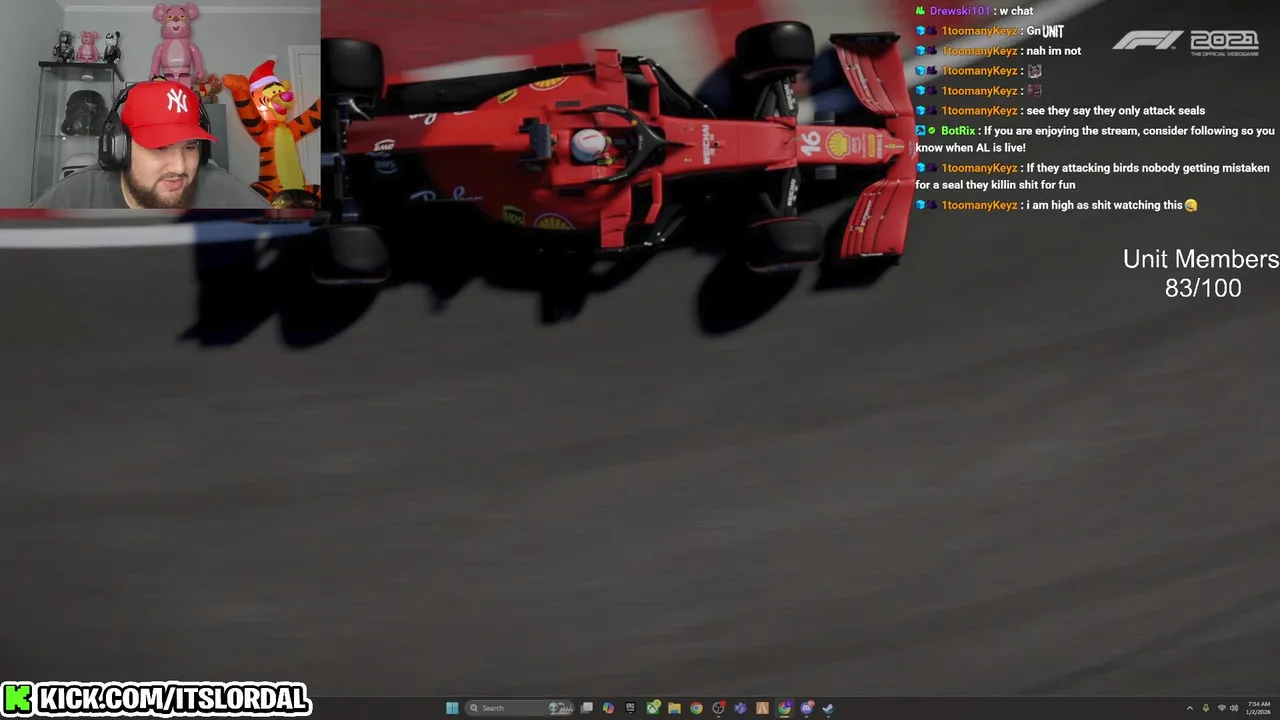The height and width of the screenshot is (720, 1280).
Task: Select the BotRix username in chat
Action: pos(958,131)
